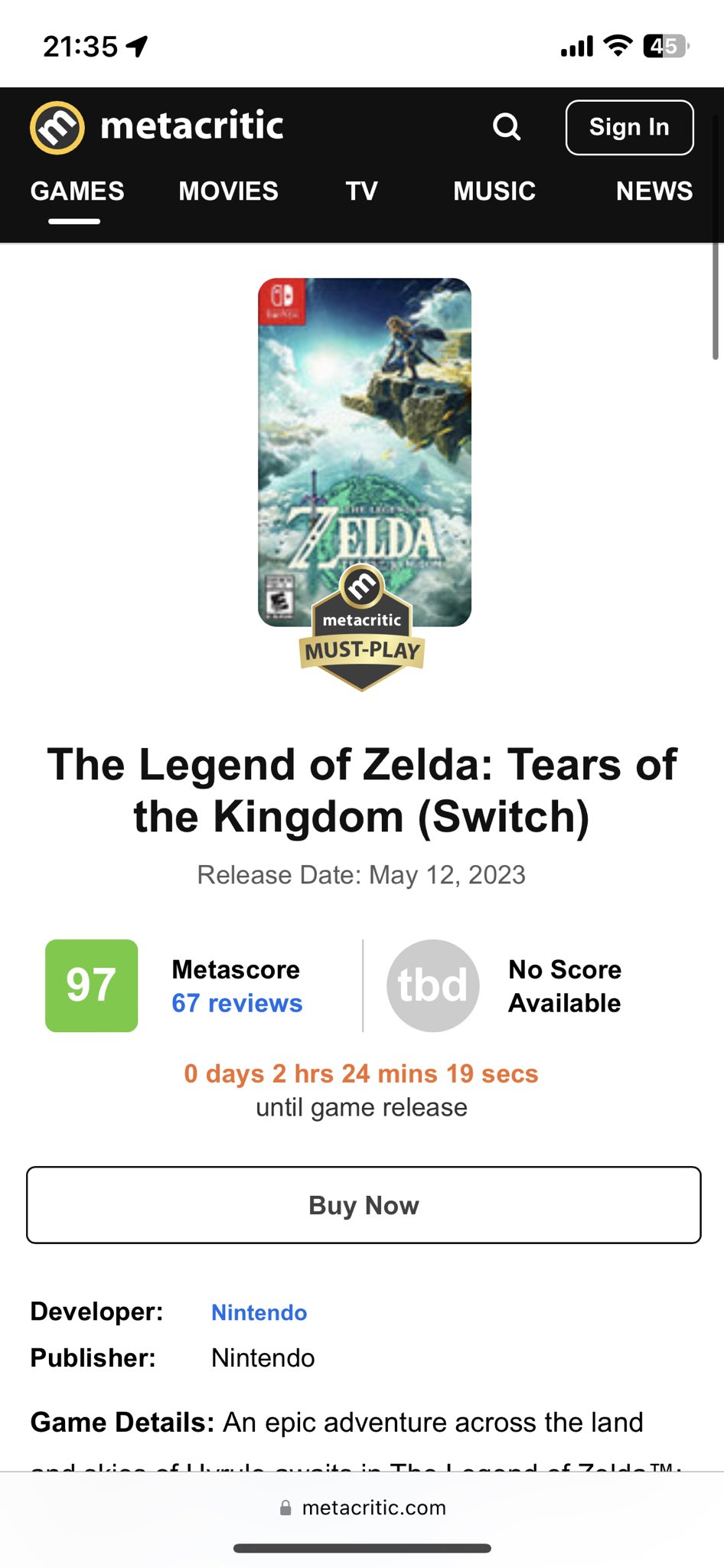Open the News tab
This screenshot has width=724, height=1568.
(654, 191)
